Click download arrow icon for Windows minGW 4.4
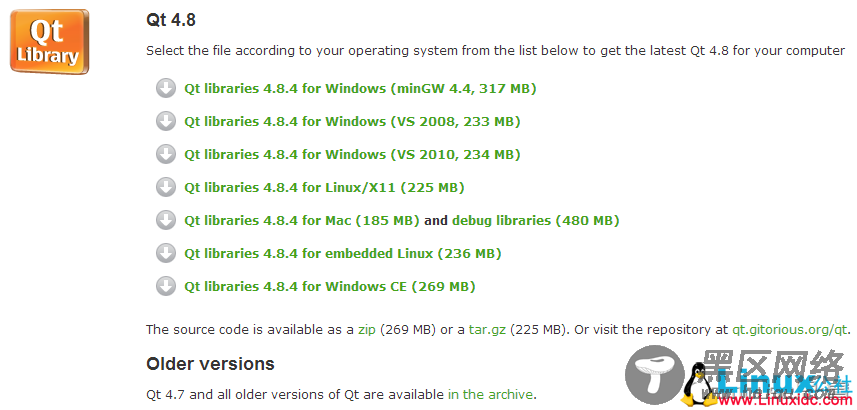Viewport: 857px width, 410px height. [166, 88]
